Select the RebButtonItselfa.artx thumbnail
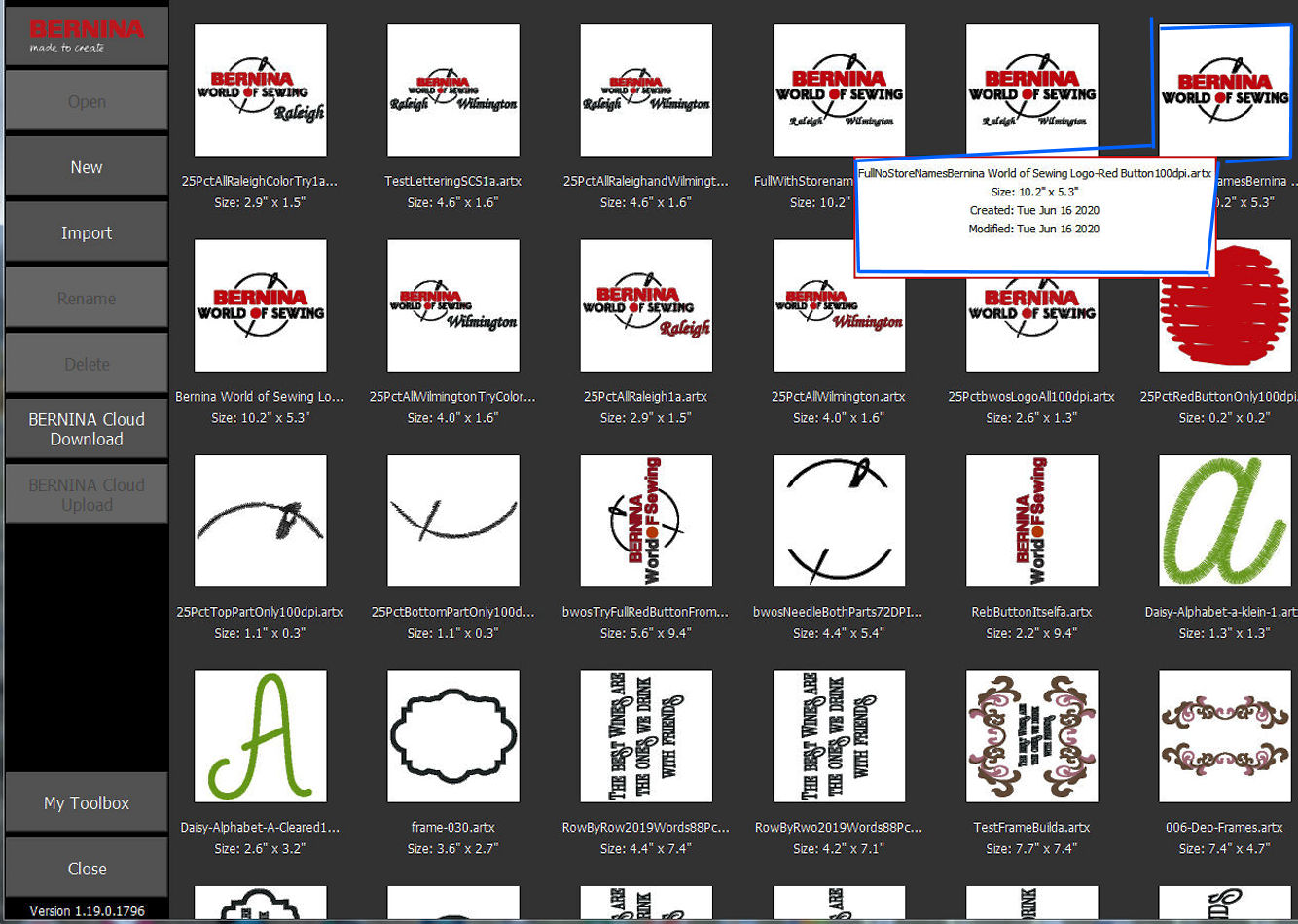The image size is (1298, 924). point(1031,520)
